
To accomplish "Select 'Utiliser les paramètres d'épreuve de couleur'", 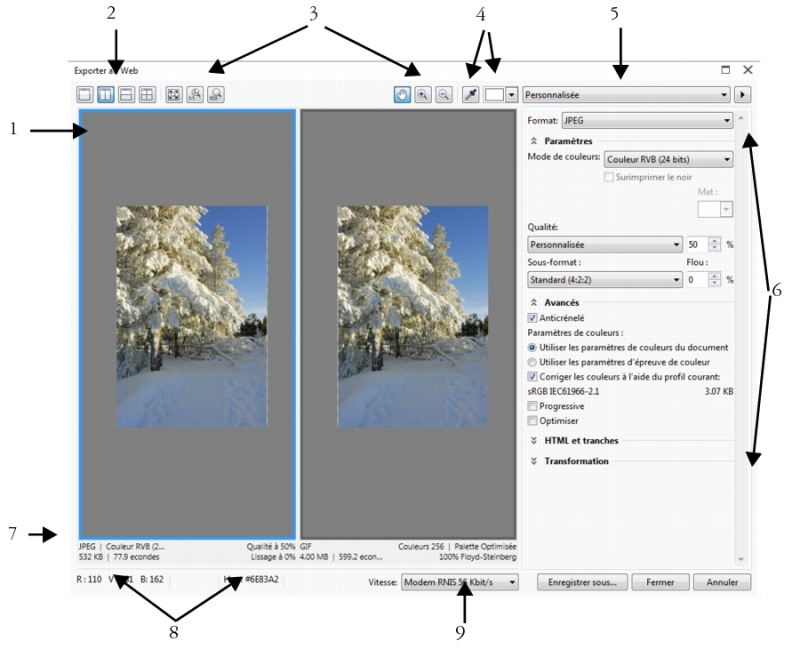I will [532, 362].
